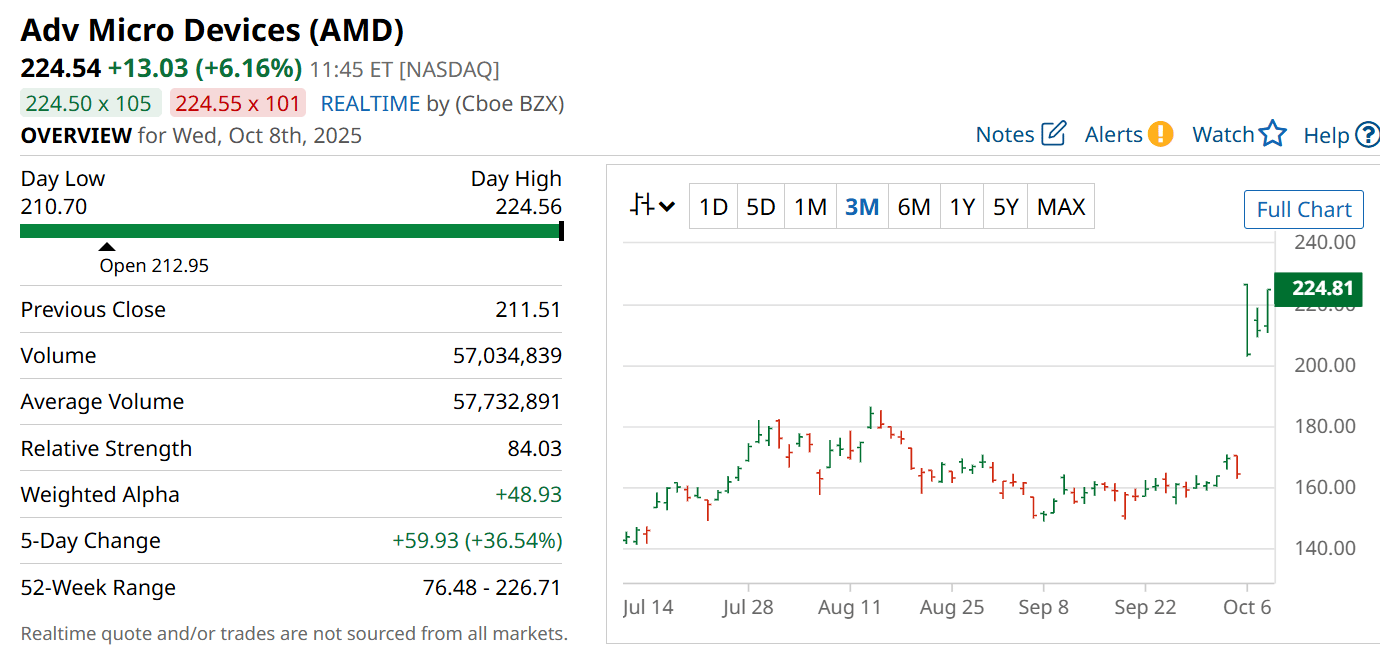Select the 5Y chart range
This screenshot has height=649, width=1380.
pyautogui.click(x=1005, y=207)
